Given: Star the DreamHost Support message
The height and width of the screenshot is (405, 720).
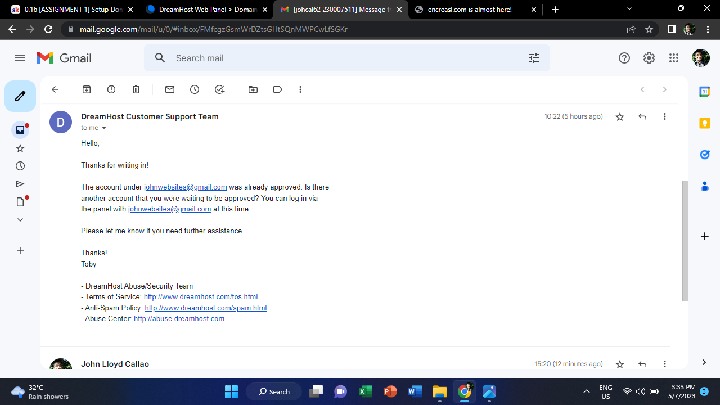Looking at the screenshot, I should 620,117.
